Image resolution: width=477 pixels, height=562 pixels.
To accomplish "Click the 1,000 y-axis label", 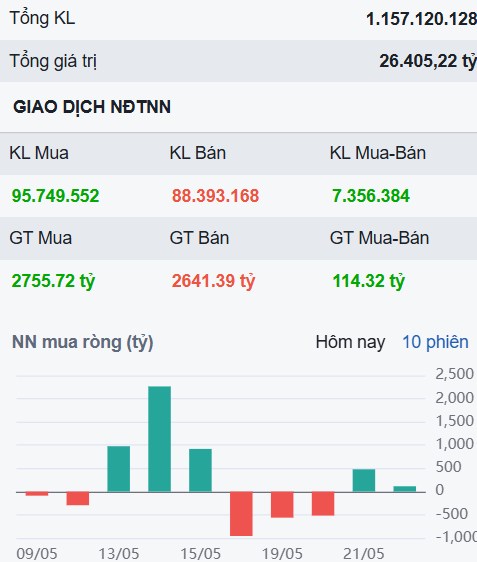I will (x=454, y=444).
